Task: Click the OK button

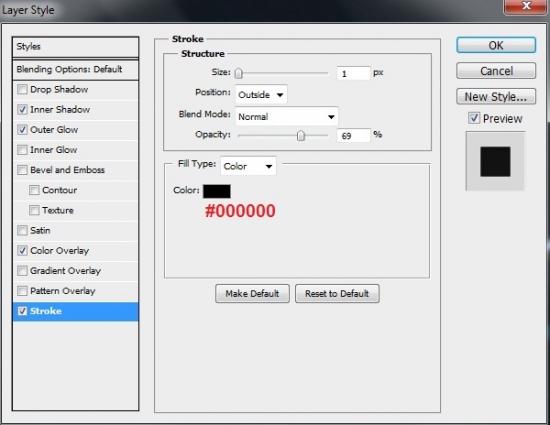Action: coord(496,46)
